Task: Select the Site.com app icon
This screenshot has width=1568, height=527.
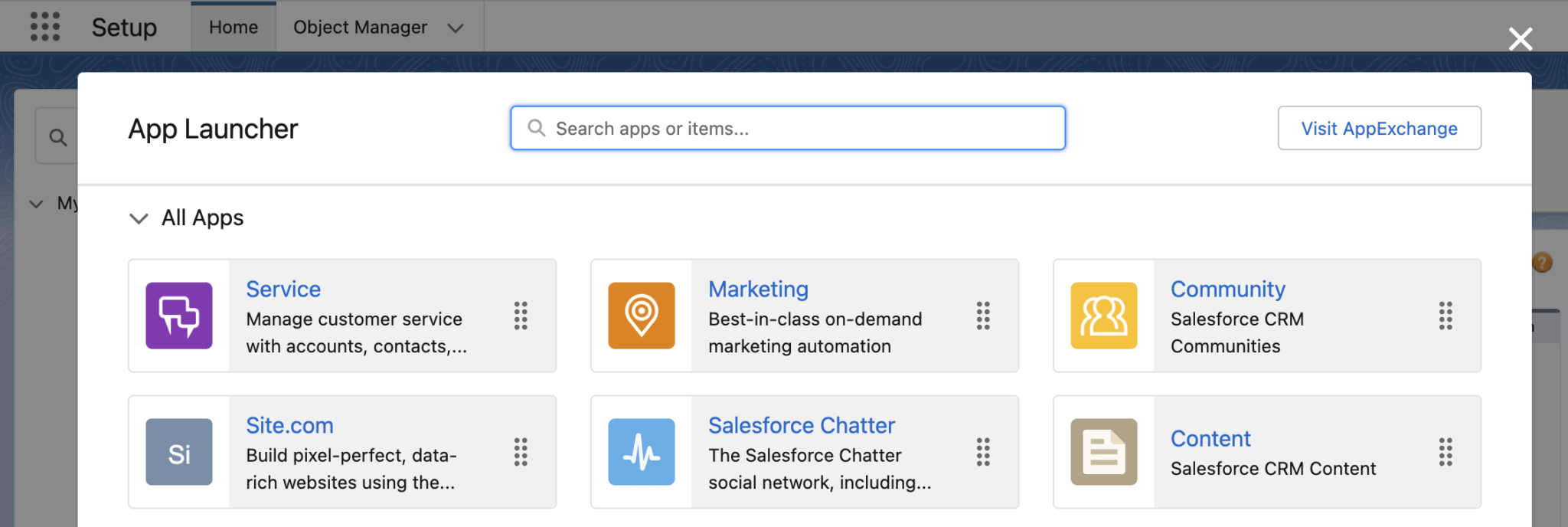Action: pos(178,452)
